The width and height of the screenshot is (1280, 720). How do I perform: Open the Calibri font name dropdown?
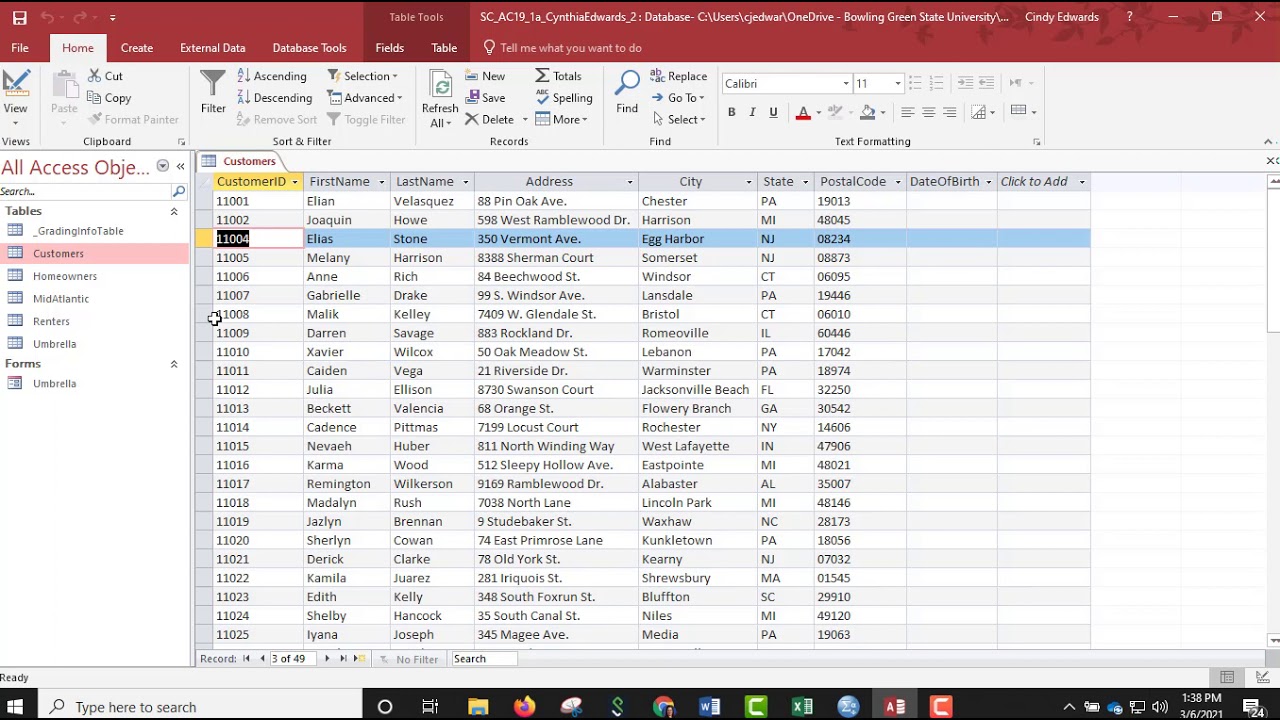point(846,83)
